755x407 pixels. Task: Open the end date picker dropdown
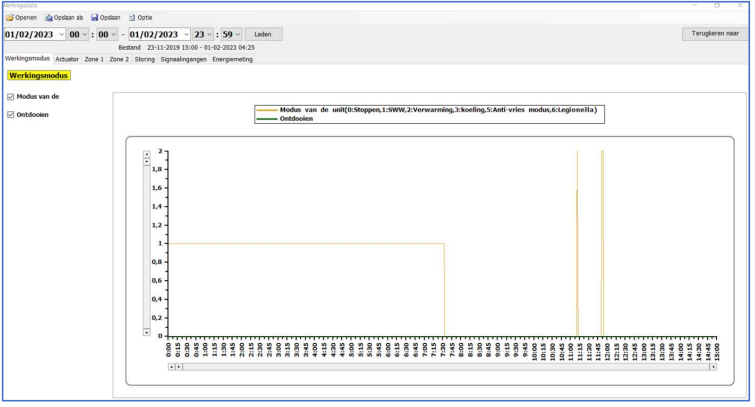186,34
